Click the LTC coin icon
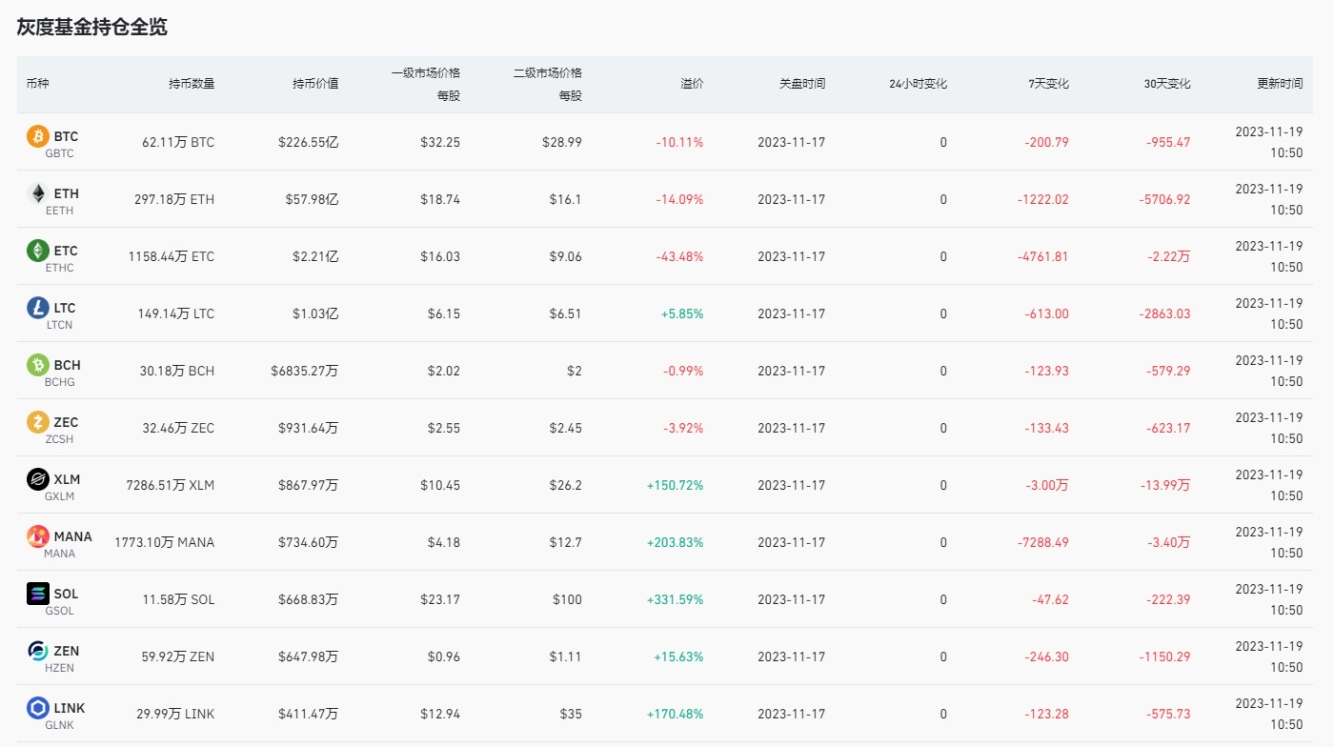 tap(37, 308)
